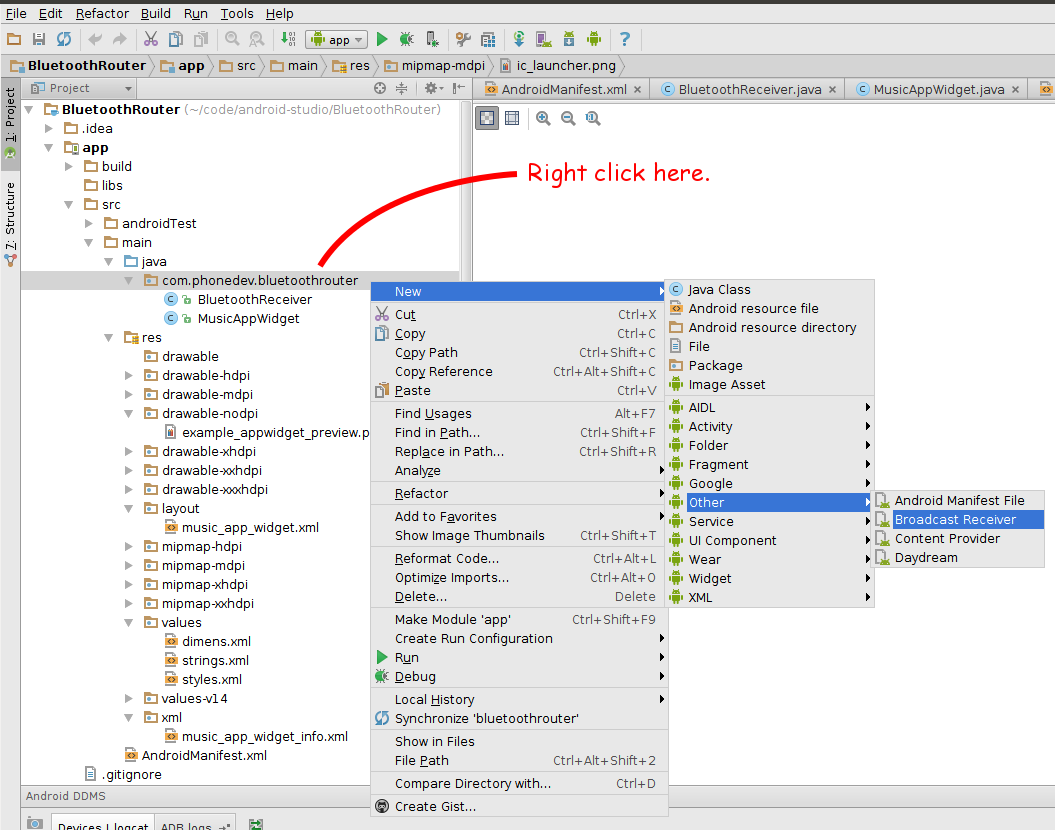
Task: Start debugging with the bug icon
Action: click(x=405, y=39)
